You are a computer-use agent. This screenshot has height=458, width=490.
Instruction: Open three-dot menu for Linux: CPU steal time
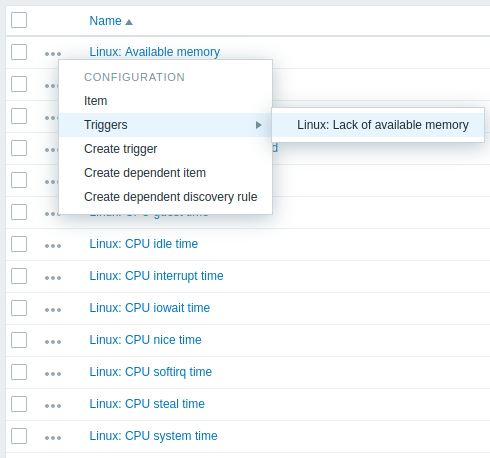pyautogui.click(x=53, y=406)
